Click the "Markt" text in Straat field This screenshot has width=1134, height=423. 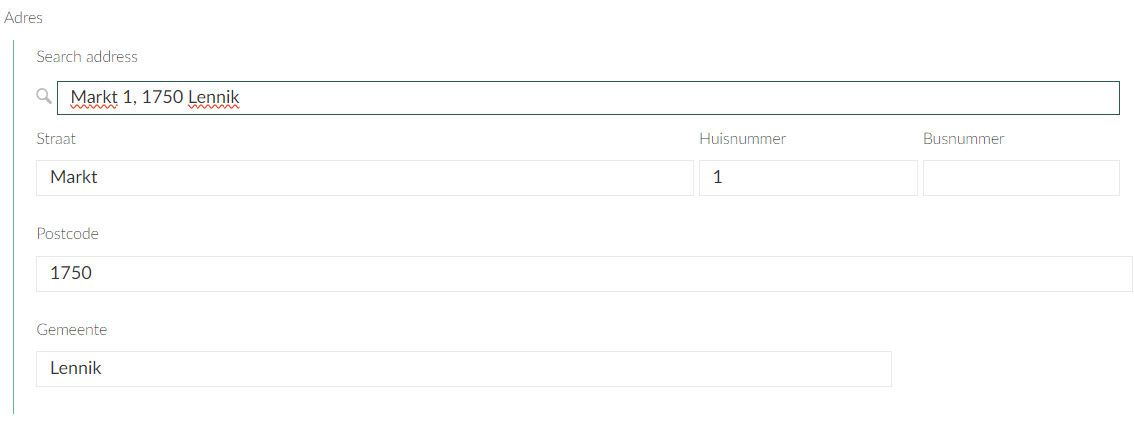click(74, 178)
